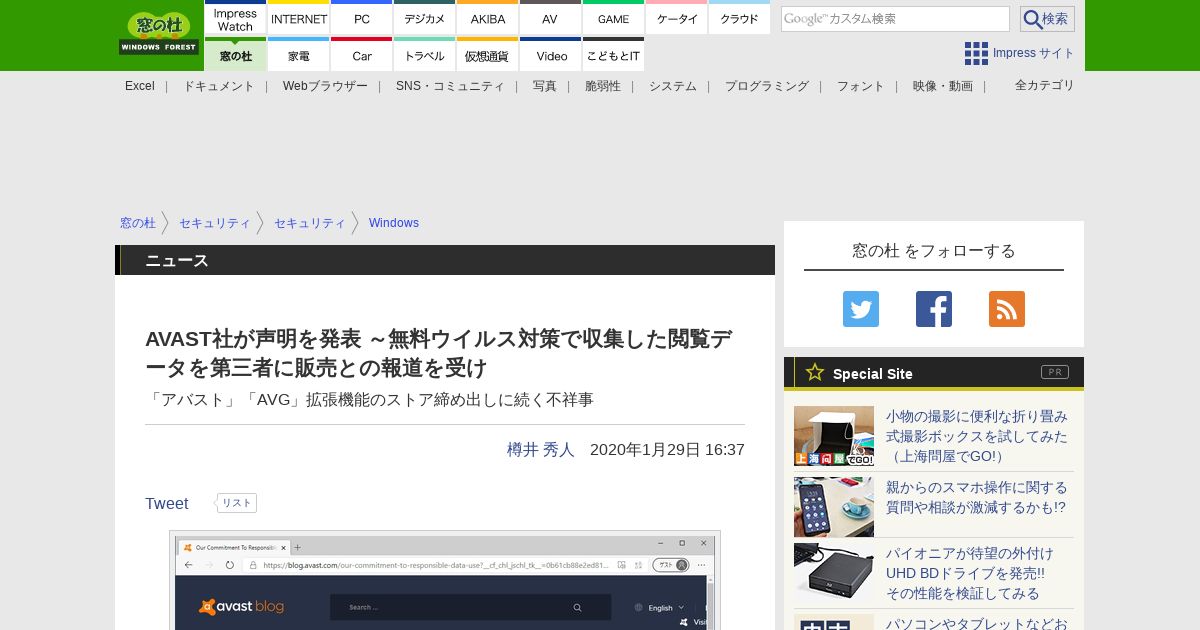Open the INTERNET tab
The width and height of the screenshot is (1200, 630).
(x=299, y=19)
